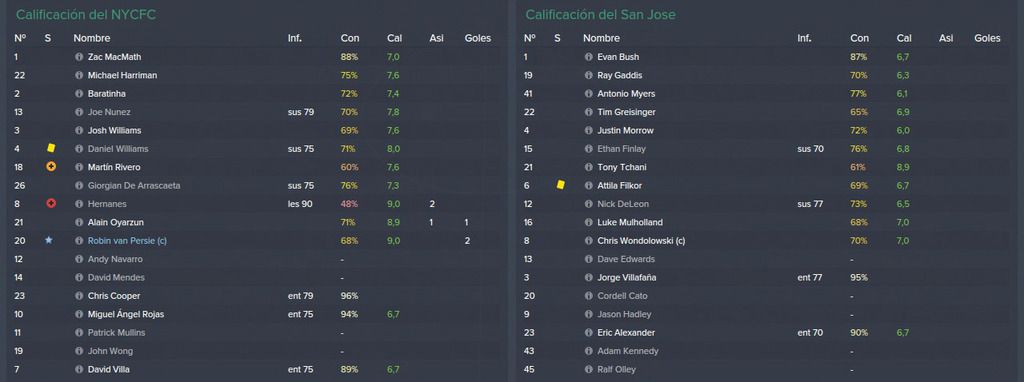Screen dimensions: 1024x382
Task: Click the Calificación del NYCFC title
Action: point(86,14)
